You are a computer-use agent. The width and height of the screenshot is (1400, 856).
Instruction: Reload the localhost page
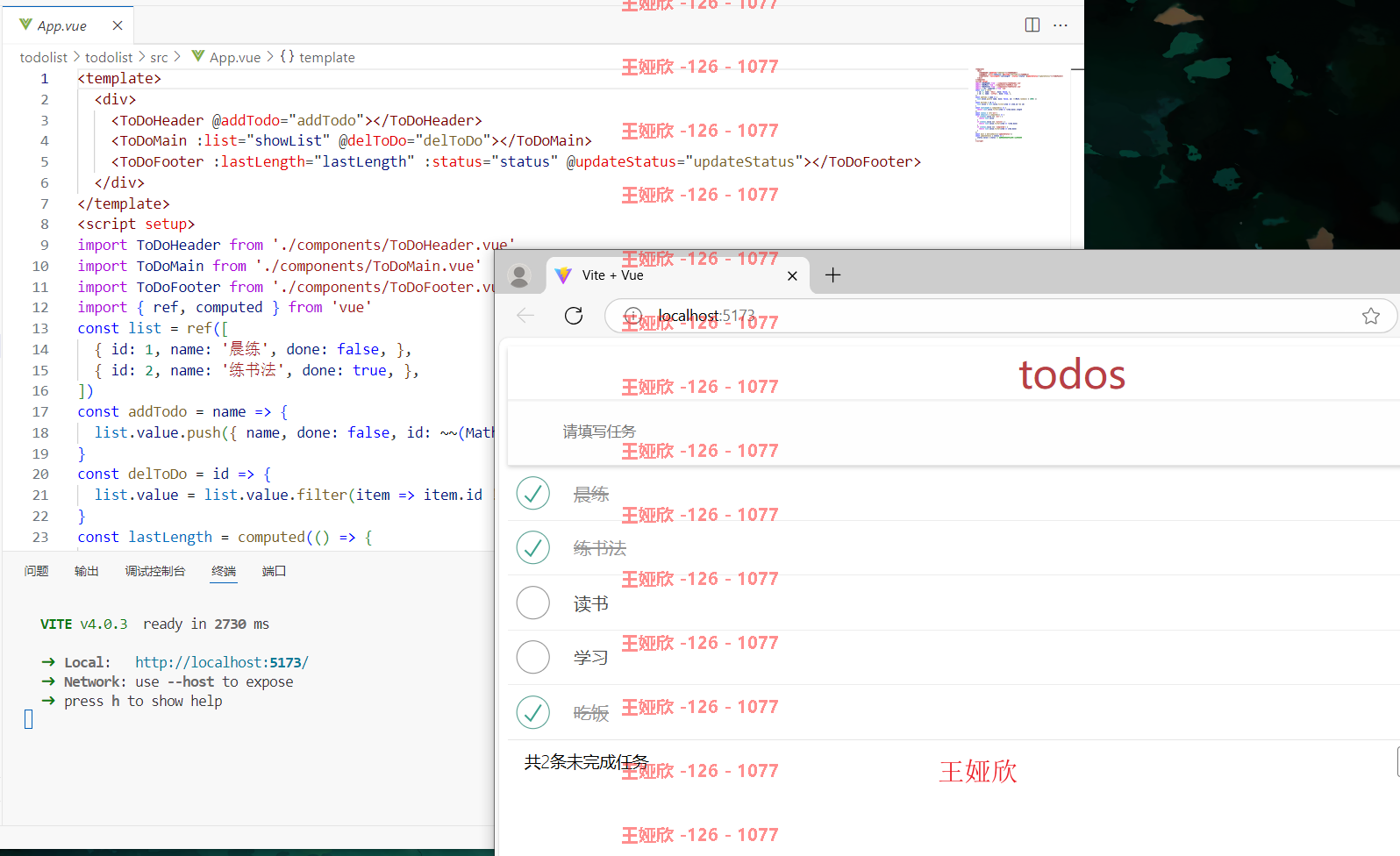(x=574, y=316)
